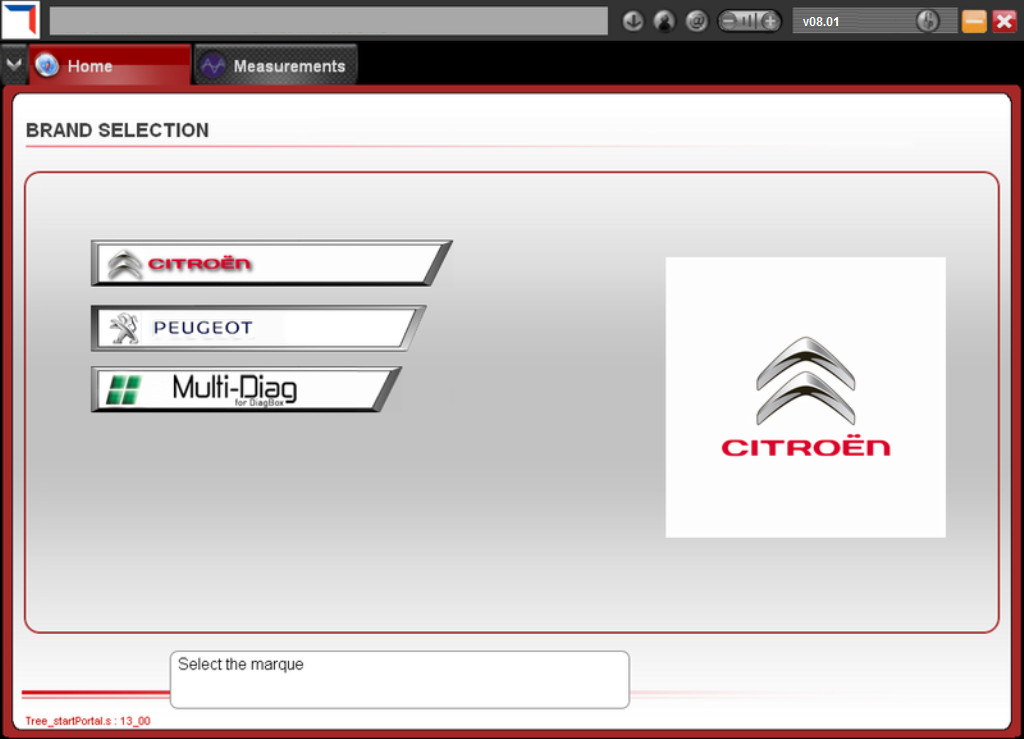Click the v08.01 version label
The width and height of the screenshot is (1024, 739).
click(821, 22)
